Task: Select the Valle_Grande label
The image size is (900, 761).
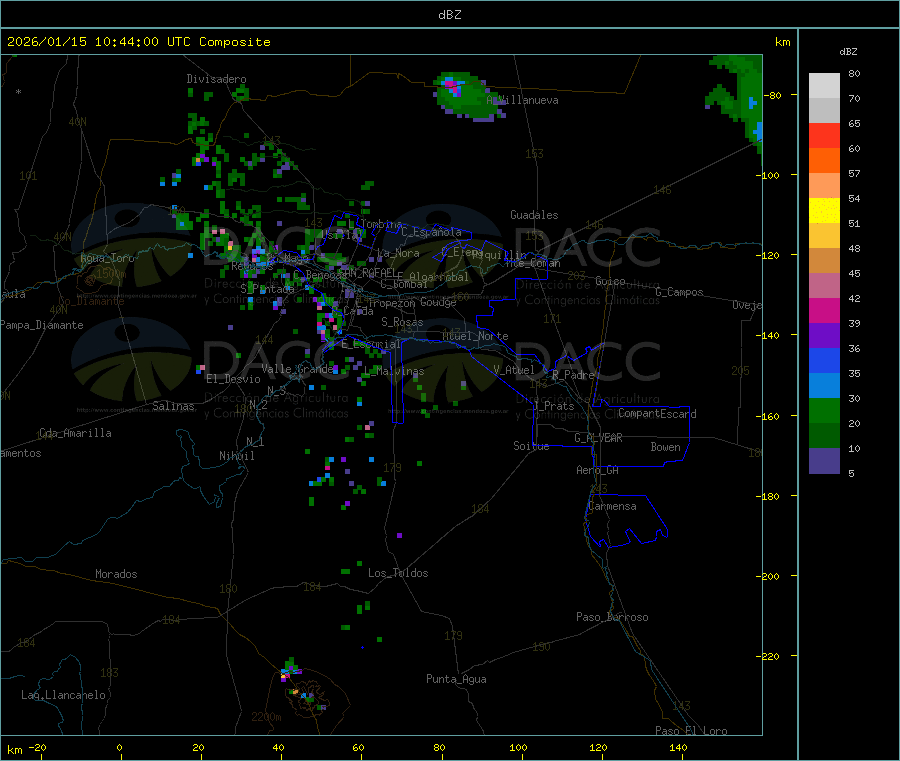Action: [x=297, y=368]
